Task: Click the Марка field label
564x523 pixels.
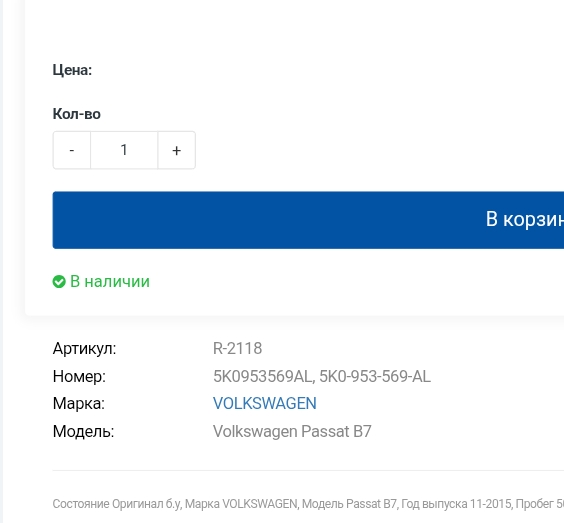Action: coord(79,403)
